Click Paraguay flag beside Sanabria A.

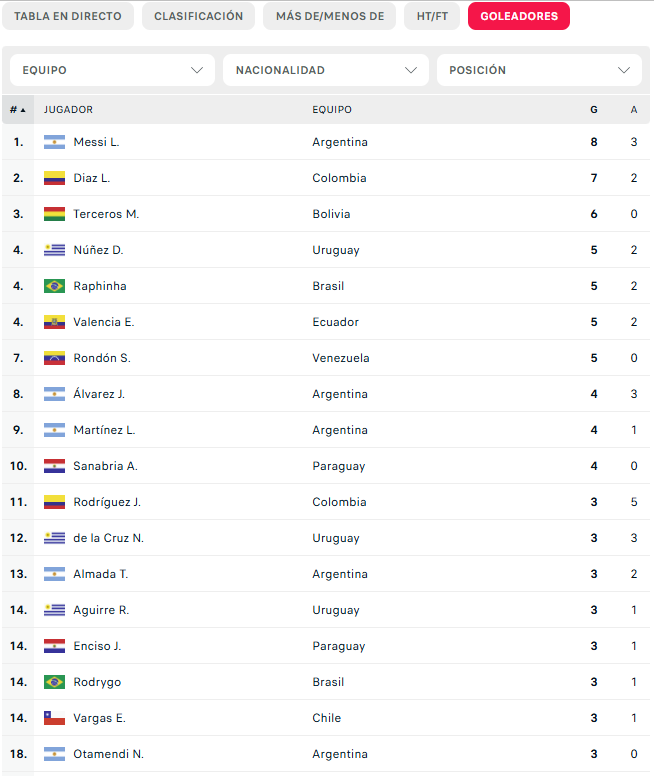tap(54, 466)
